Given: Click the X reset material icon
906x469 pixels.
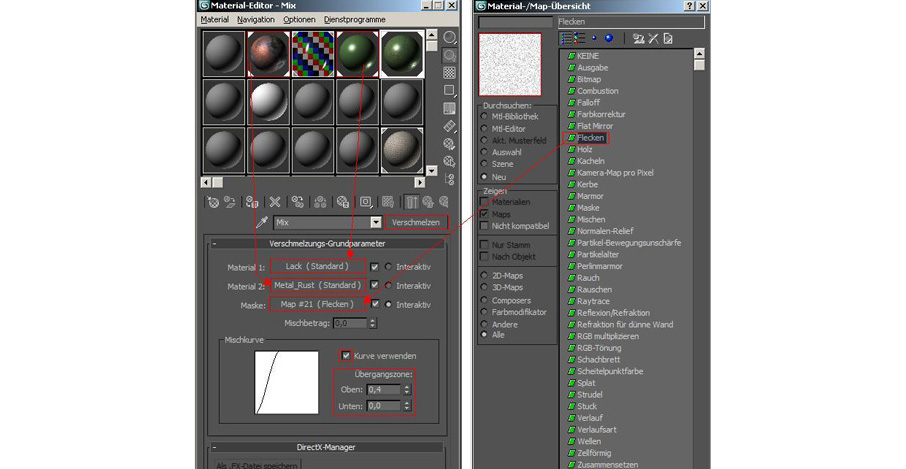Looking at the screenshot, I should (274, 201).
